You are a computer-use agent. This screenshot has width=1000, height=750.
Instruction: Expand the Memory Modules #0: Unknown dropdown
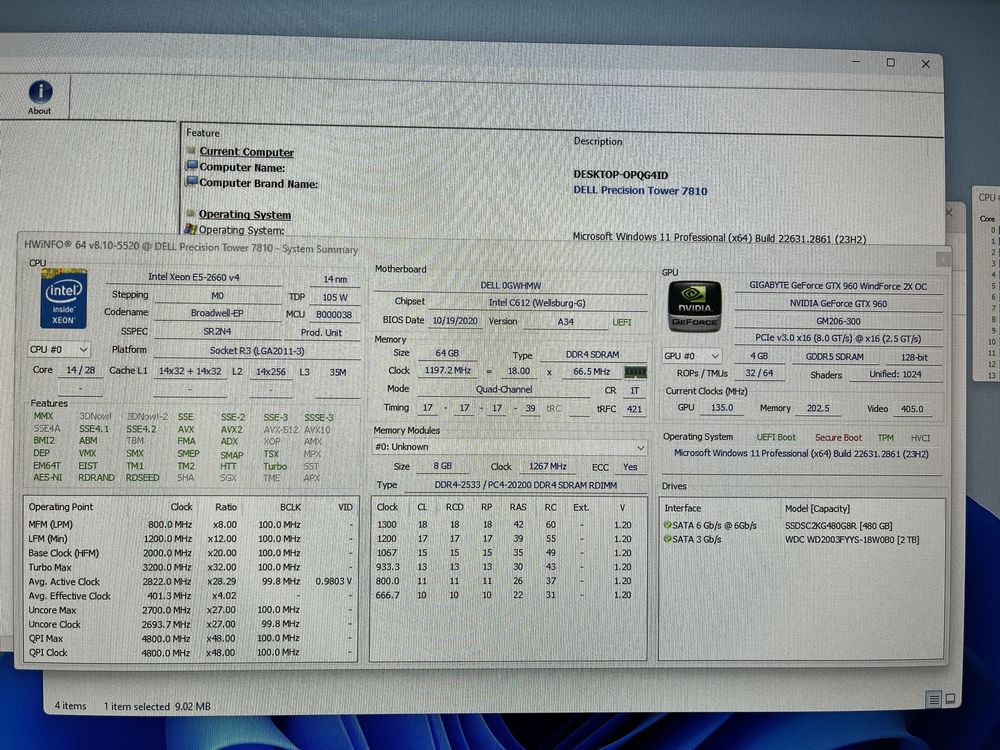coord(509,447)
